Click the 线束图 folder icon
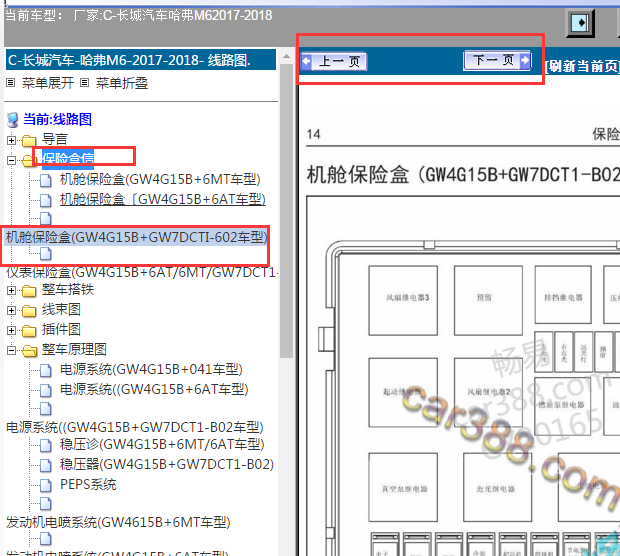Screen dimensions: 620x556 [29, 311]
